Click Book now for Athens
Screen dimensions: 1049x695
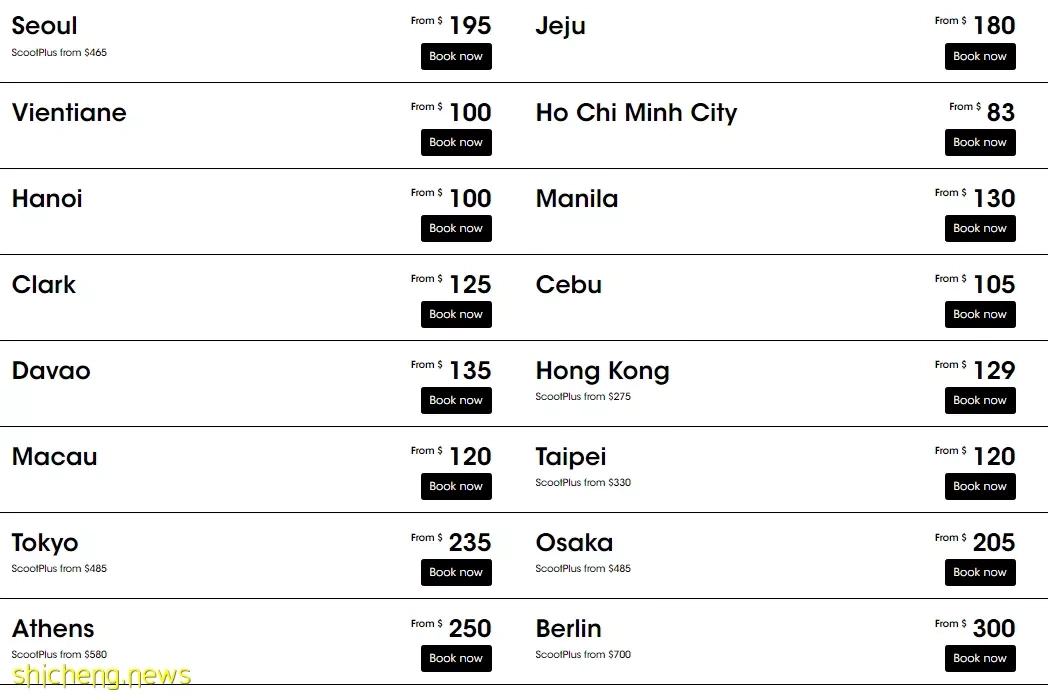pyautogui.click(x=456, y=658)
